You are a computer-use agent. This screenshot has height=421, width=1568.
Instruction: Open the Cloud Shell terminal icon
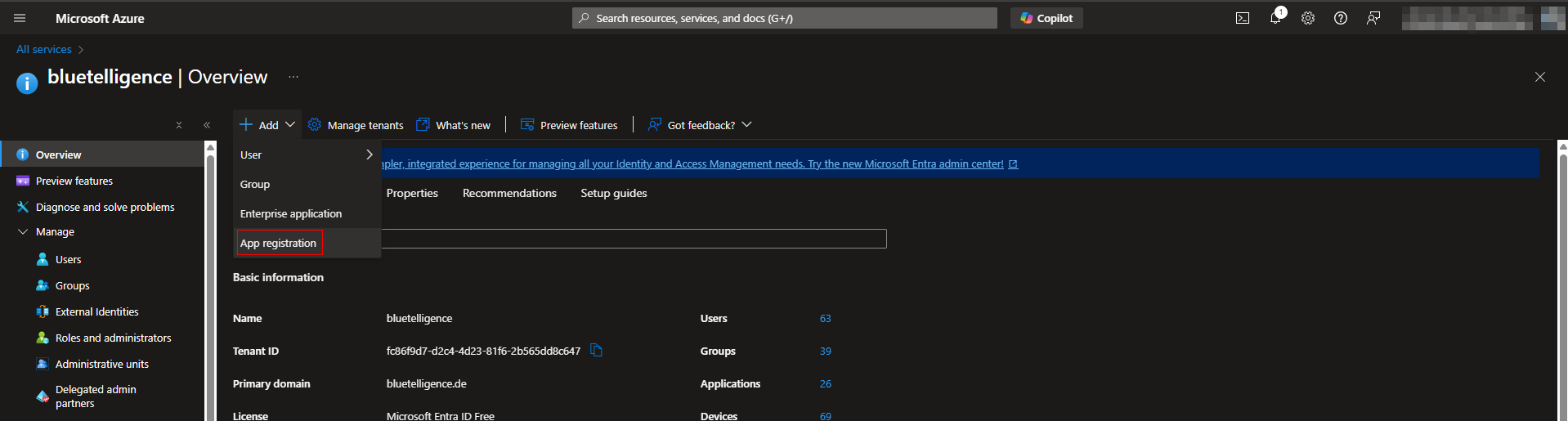pos(1242,18)
